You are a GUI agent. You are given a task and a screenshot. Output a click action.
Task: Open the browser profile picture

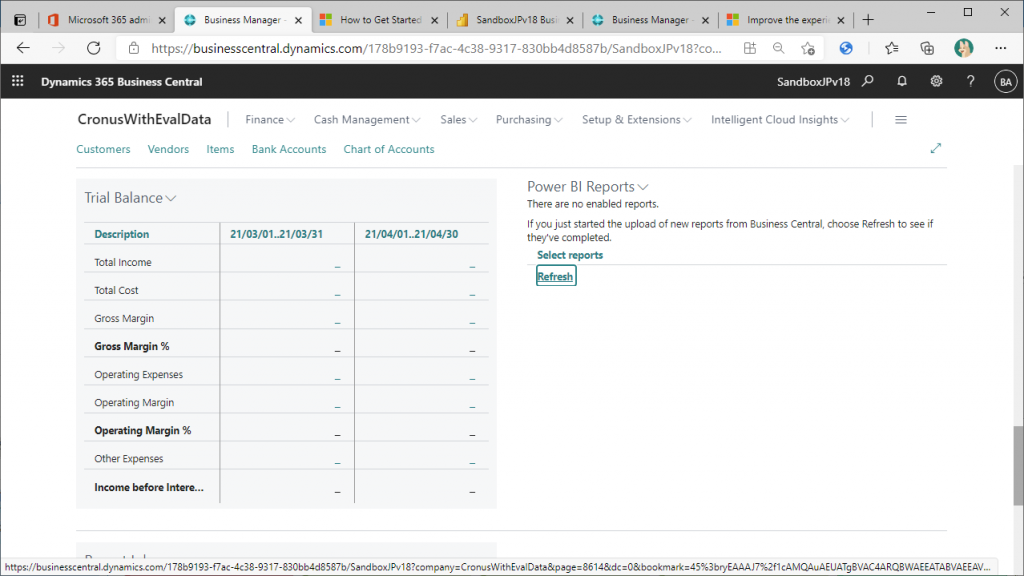(963, 48)
